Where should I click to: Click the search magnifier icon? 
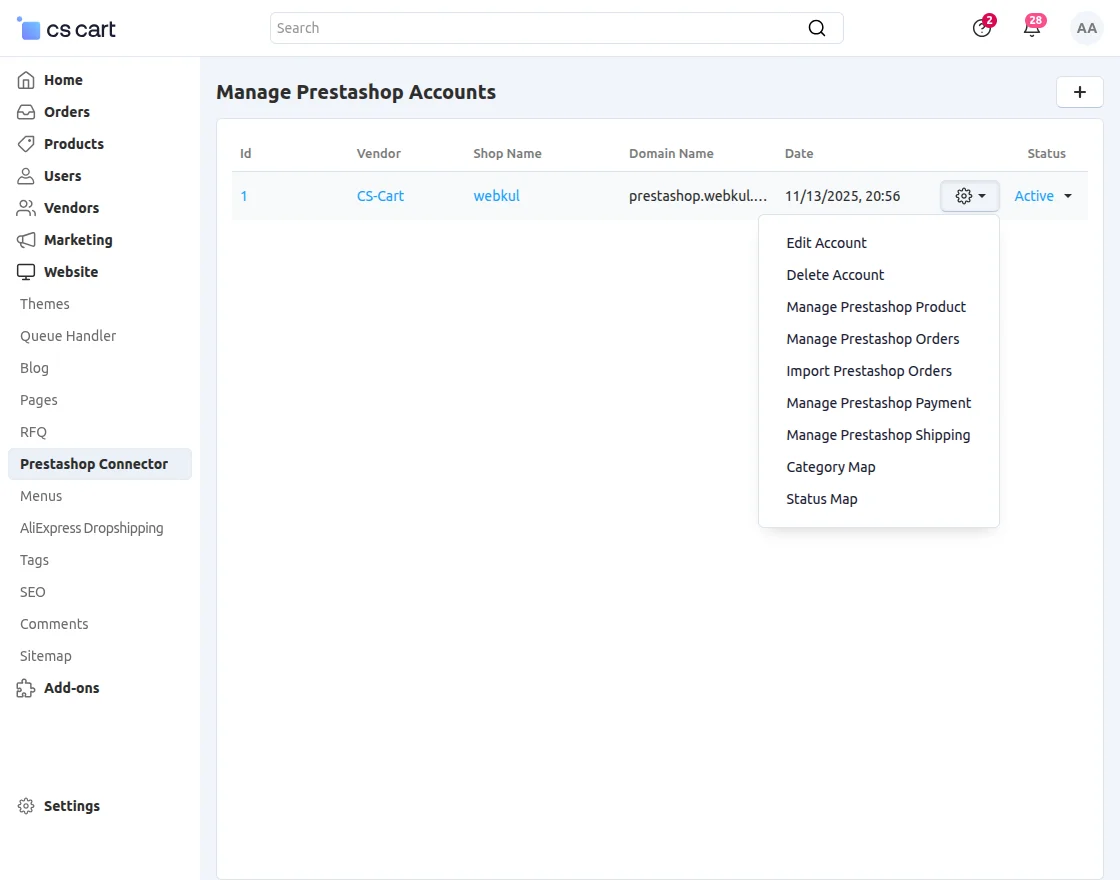click(x=817, y=28)
